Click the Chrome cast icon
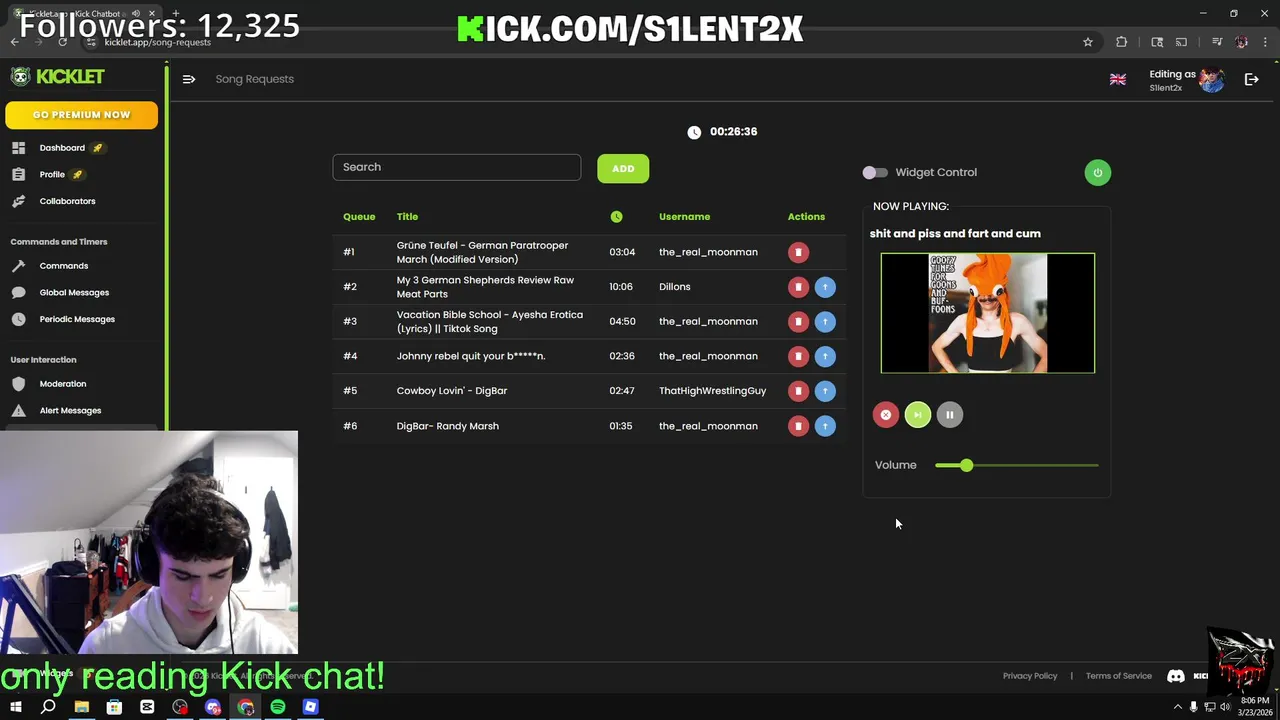 tap(1181, 42)
